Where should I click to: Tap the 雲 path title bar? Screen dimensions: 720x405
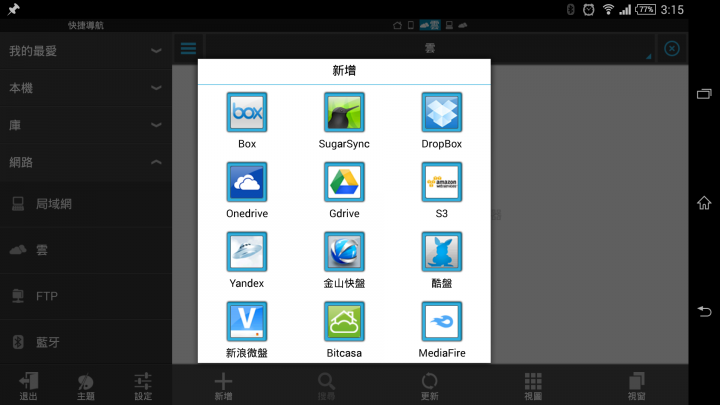coord(430,48)
